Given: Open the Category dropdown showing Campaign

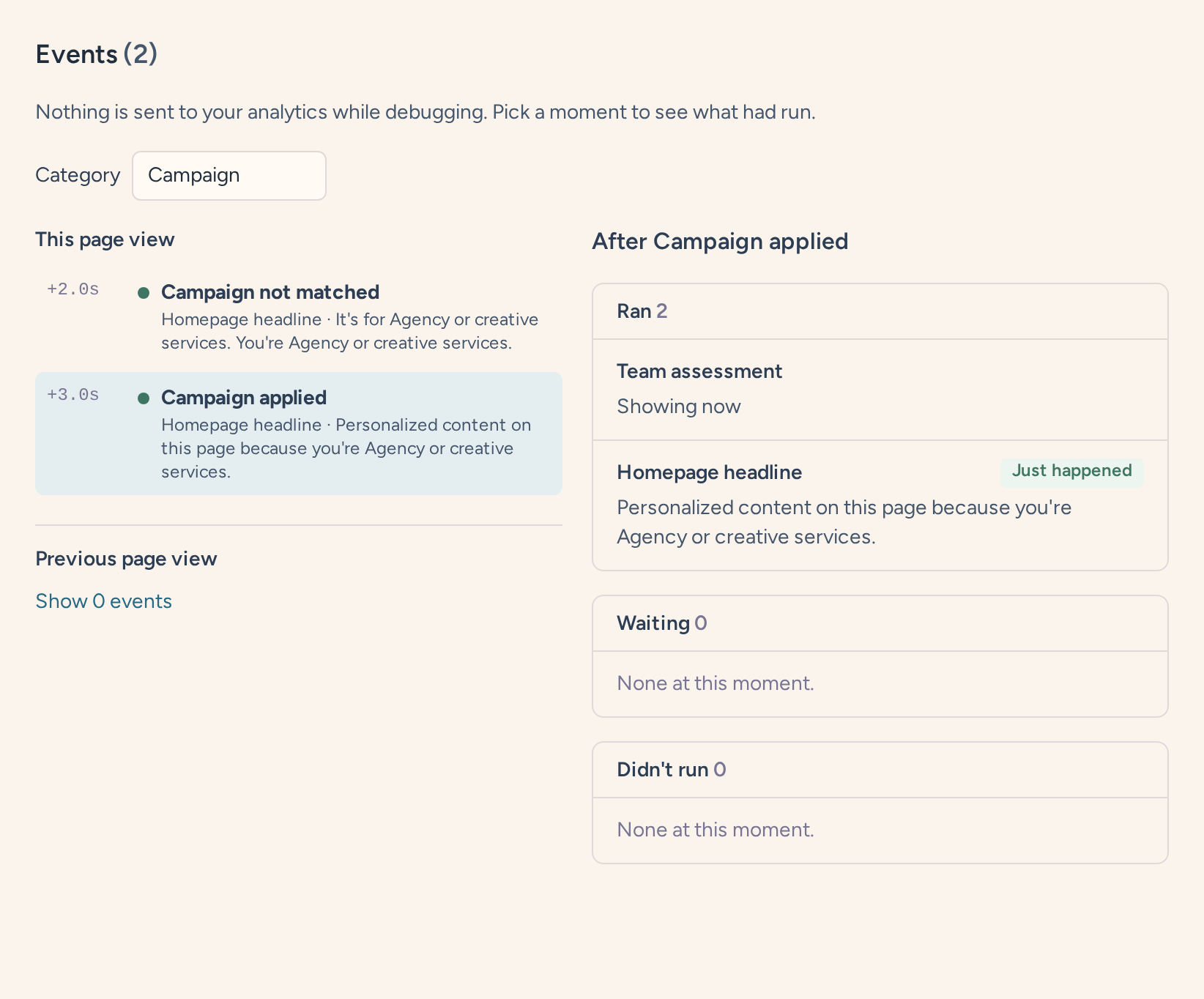Looking at the screenshot, I should 229,176.
